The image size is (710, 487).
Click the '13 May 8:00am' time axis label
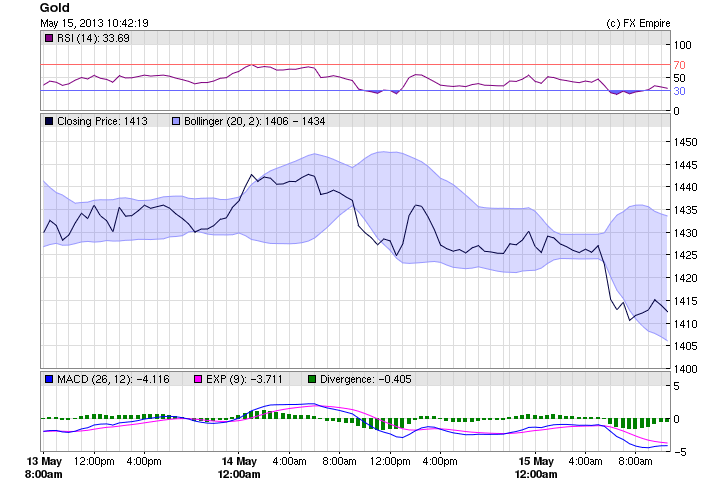(43, 468)
